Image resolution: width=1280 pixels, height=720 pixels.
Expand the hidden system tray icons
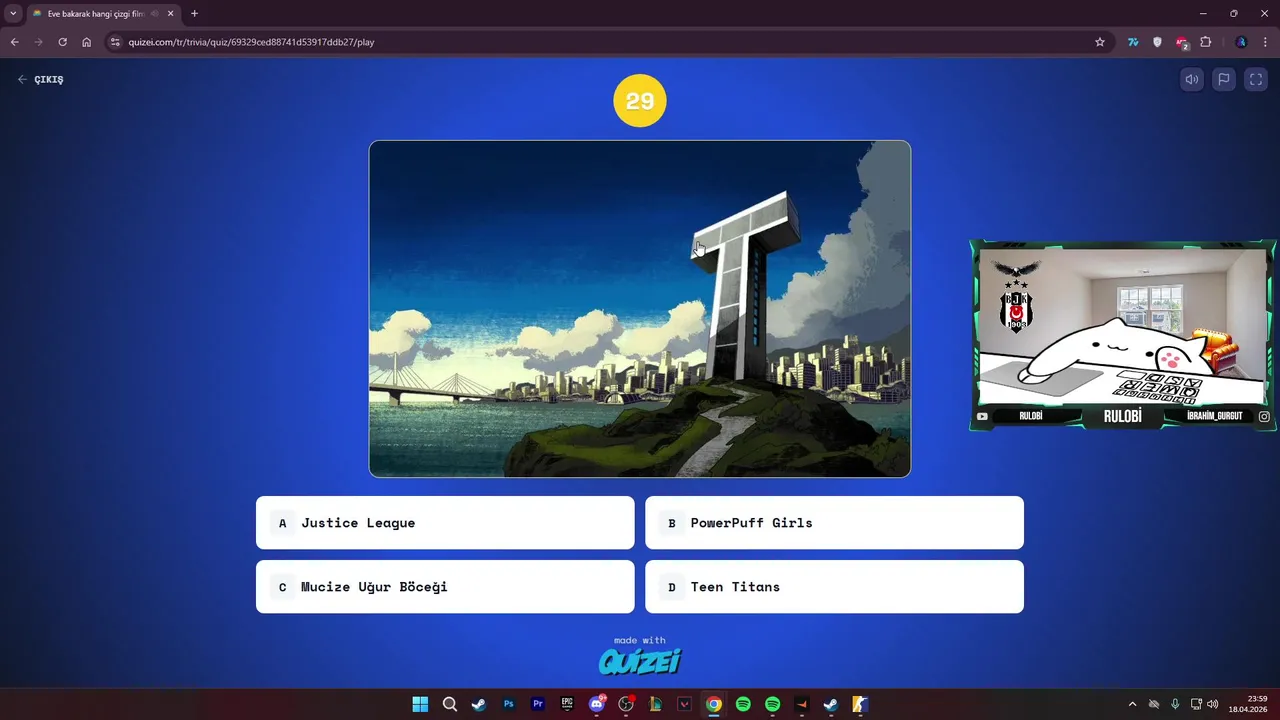(x=1132, y=704)
